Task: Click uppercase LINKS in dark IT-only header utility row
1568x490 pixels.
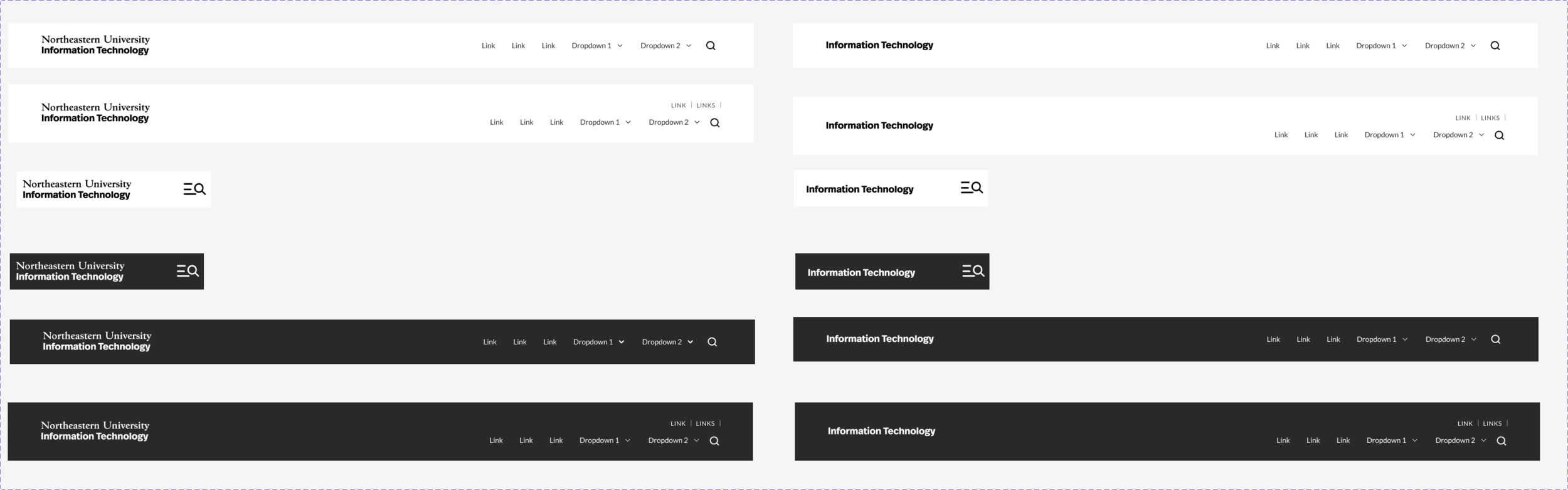Action: tap(1492, 423)
